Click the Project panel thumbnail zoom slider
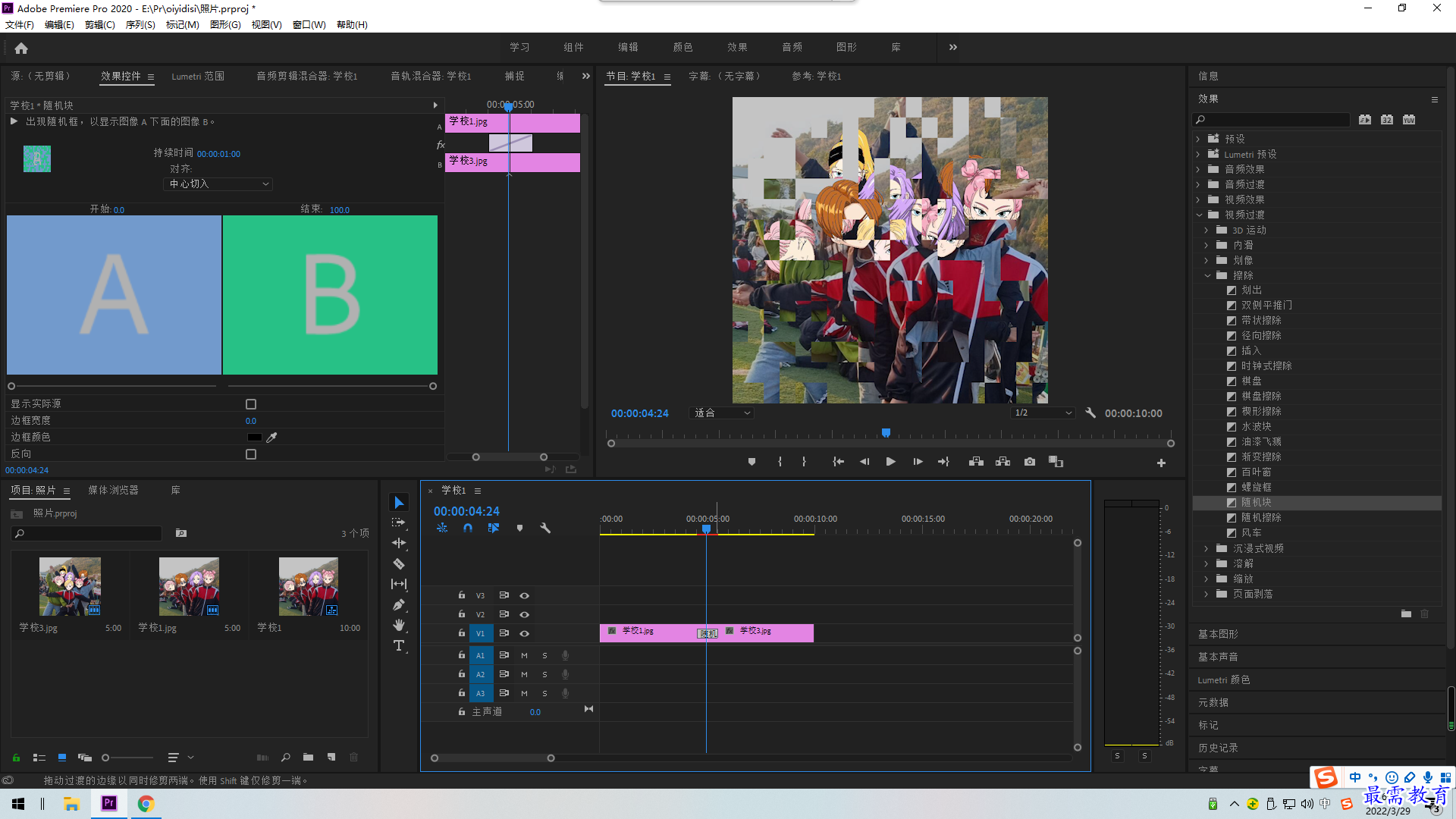Image resolution: width=1456 pixels, height=819 pixels. click(127, 758)
